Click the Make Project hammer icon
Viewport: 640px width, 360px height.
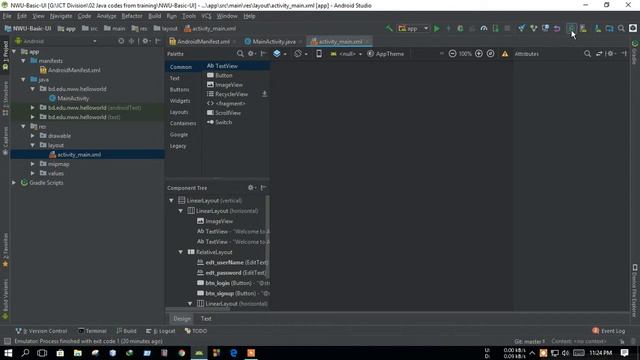pyautogui.click(x=389, y=29)
